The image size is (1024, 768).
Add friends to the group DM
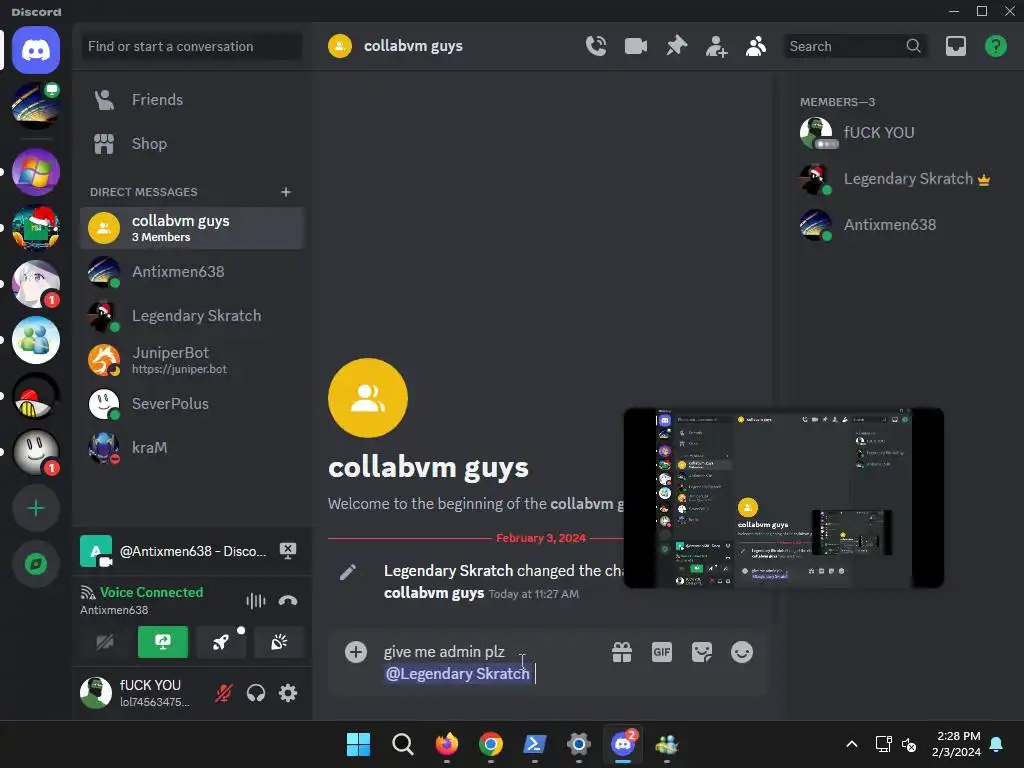(x=716, y=46)
